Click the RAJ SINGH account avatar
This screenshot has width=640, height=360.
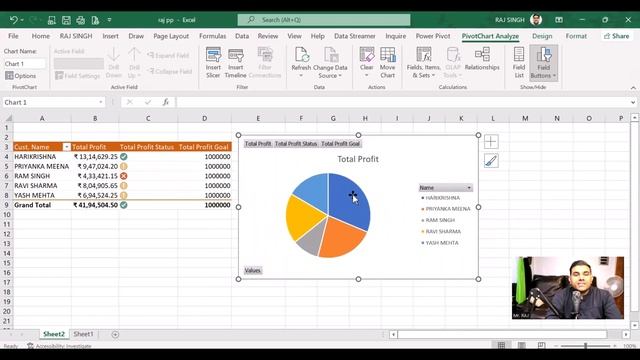click(x=536, y=20)
